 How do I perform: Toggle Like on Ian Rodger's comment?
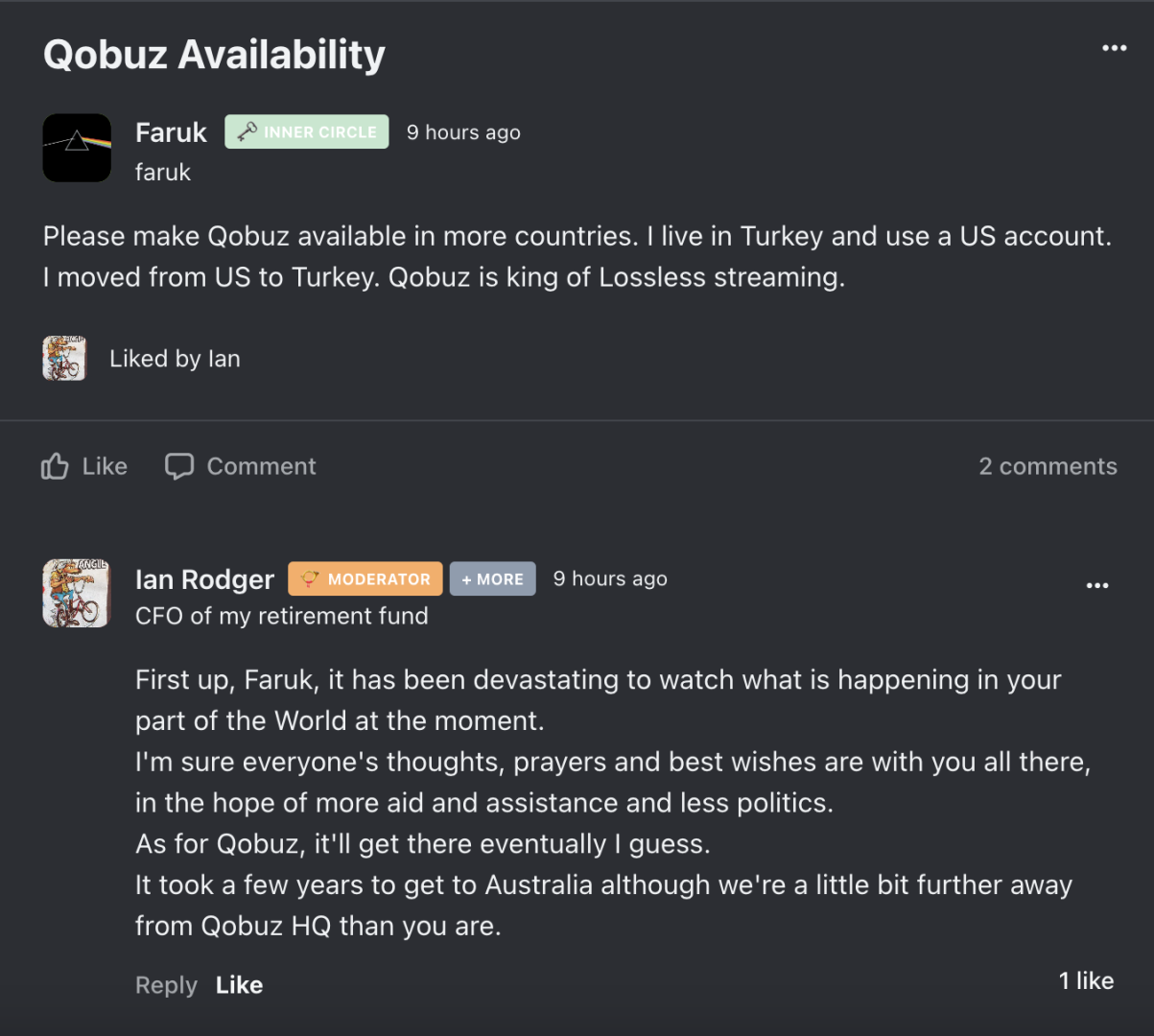(238, 984)
